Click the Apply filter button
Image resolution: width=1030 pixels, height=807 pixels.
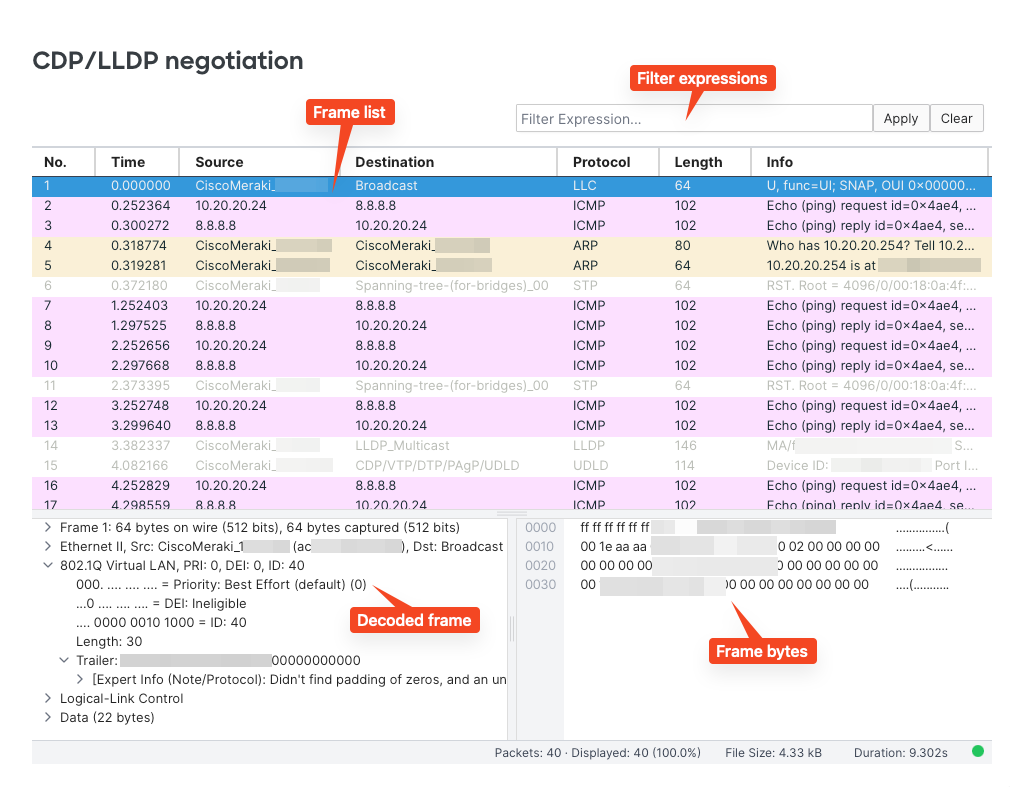pyautogui.click(x=900, y=118)
